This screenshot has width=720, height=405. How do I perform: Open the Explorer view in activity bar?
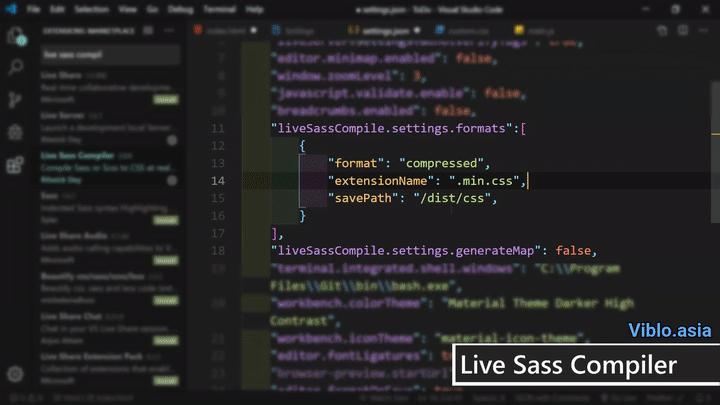point(15,36)
